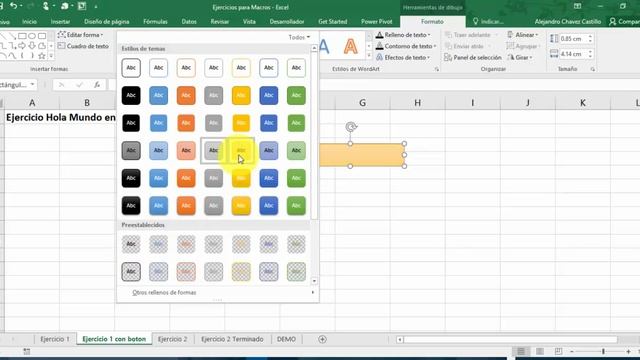Click the Undo arrow in quick access toolbar
The image size is (640, 360).
(x=13, y=6)
